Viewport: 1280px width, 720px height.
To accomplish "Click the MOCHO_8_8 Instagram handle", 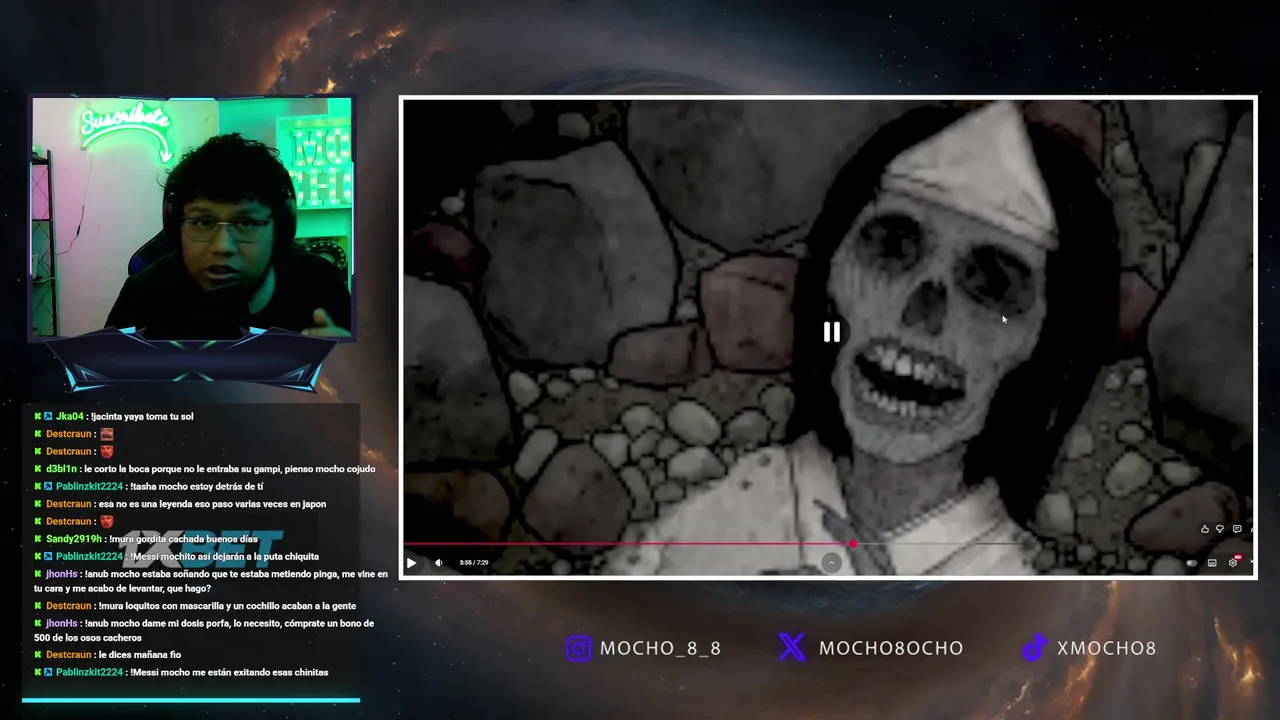I will [x=660, y=648].
